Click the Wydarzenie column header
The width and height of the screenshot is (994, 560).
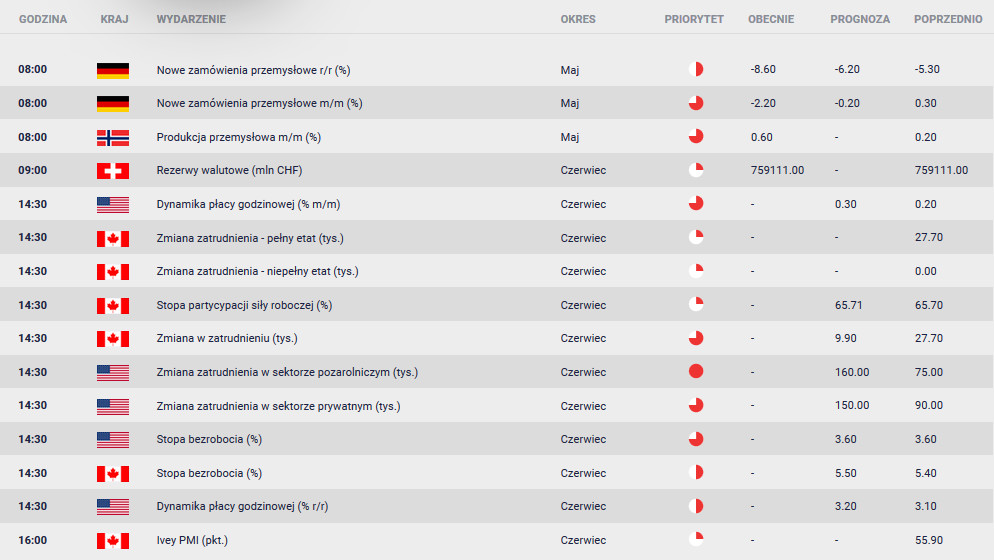pyautogui.click(x=191, y=19)
